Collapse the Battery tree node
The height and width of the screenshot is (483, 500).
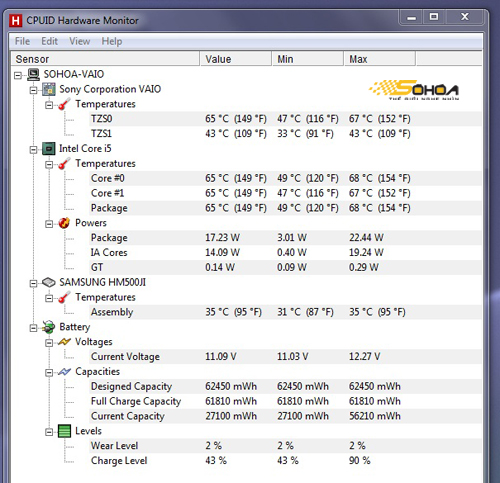[x=33, y=328]
